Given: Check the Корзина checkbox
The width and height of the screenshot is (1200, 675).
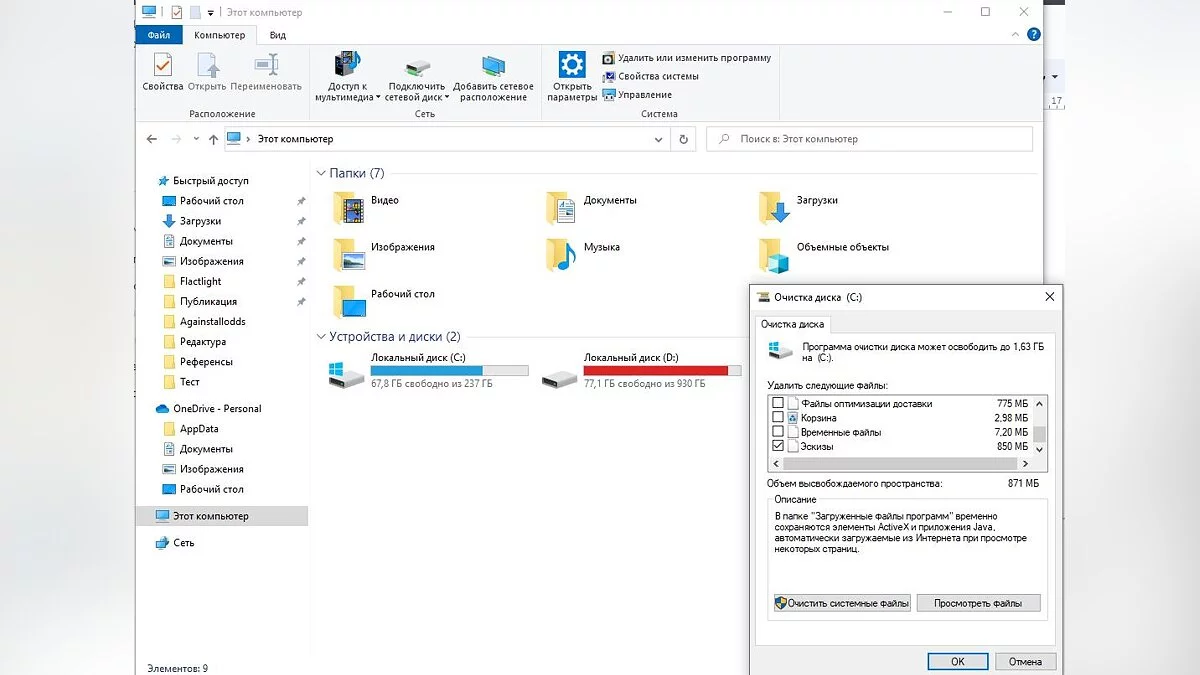Looking at the screenshot, I should (778, 417).
